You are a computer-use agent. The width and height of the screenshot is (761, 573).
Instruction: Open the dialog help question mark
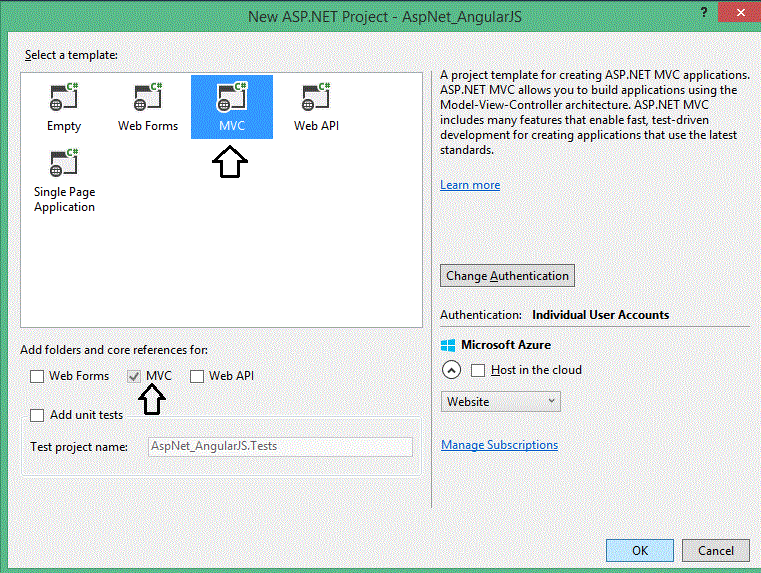pos(704,12)
